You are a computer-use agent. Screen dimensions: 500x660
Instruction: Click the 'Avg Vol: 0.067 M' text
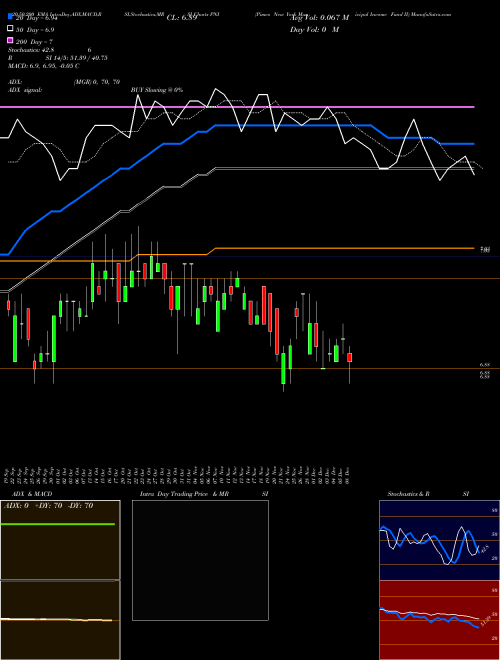click(319, 18)
